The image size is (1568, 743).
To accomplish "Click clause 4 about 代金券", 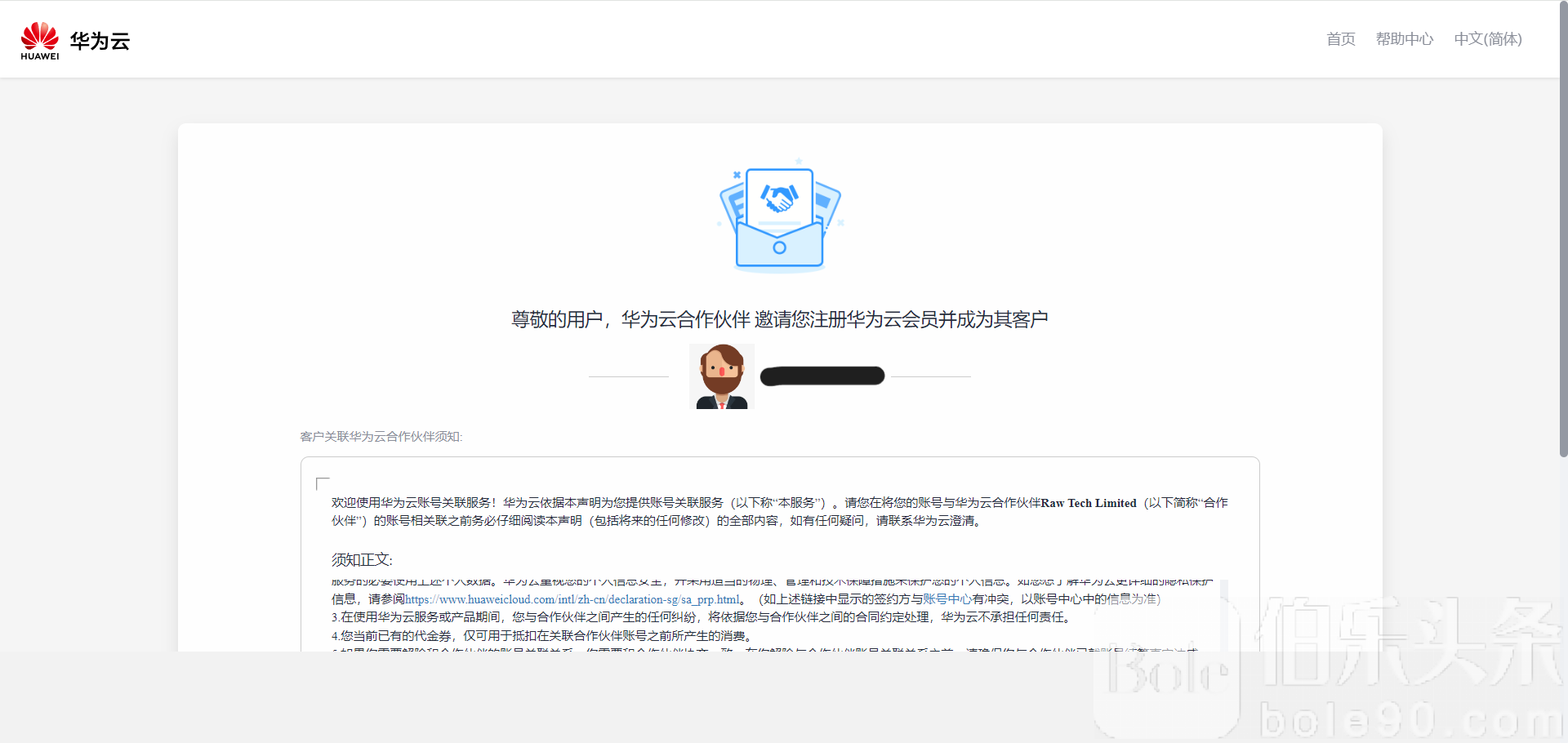I will pos(541,636).
